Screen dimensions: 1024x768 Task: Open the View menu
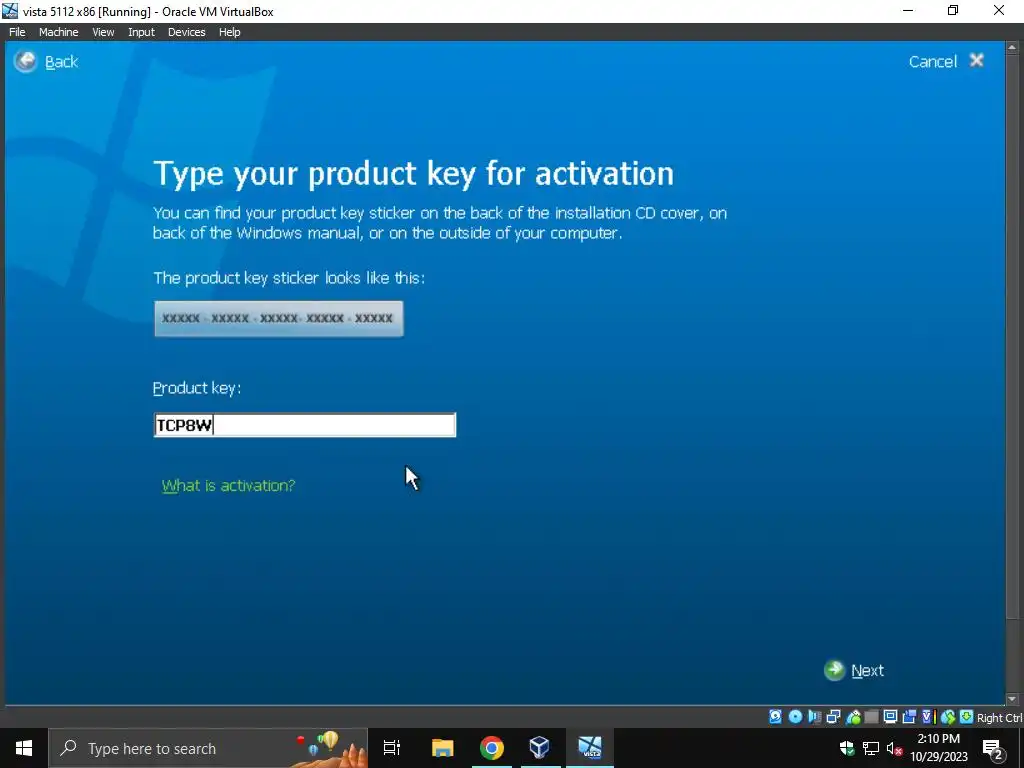coord(103,32)
